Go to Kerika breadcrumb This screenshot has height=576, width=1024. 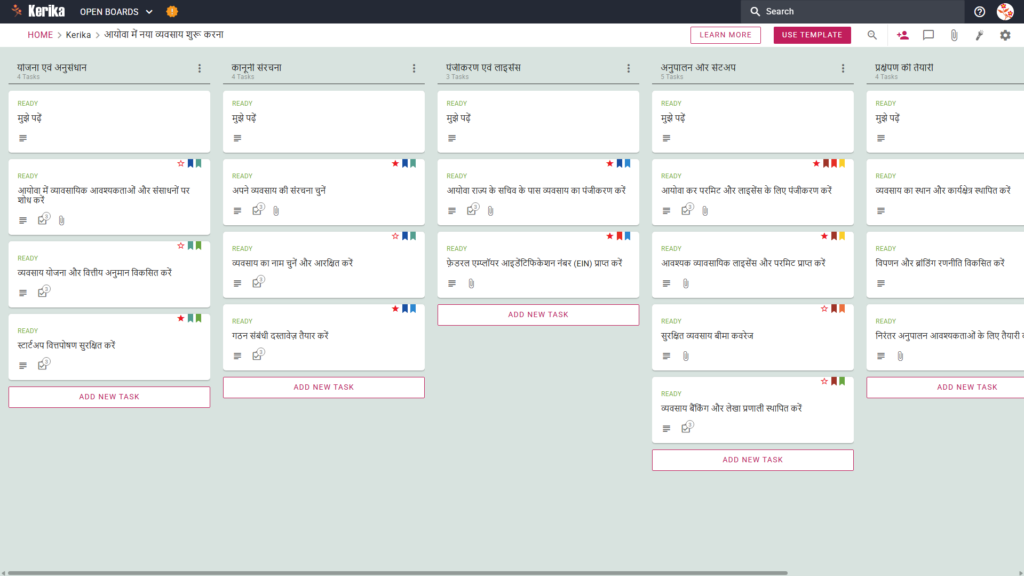(78, 35)
